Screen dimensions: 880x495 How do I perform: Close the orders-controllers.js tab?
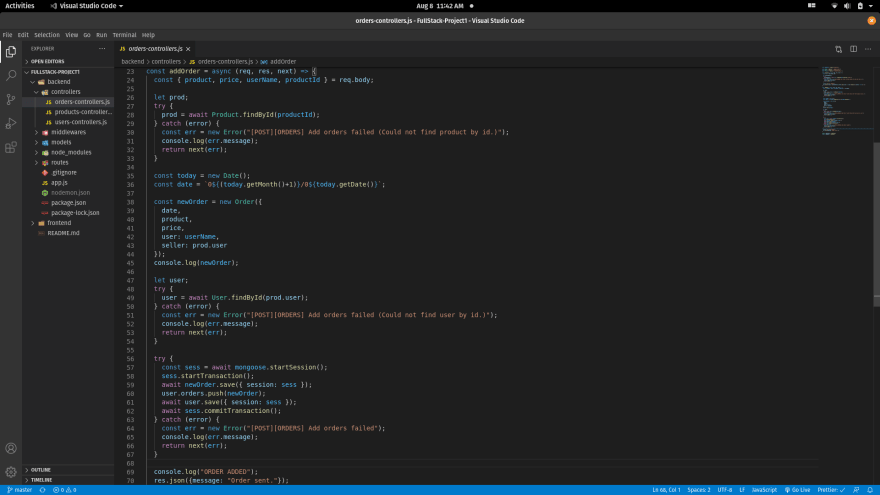tap(188, 49)
